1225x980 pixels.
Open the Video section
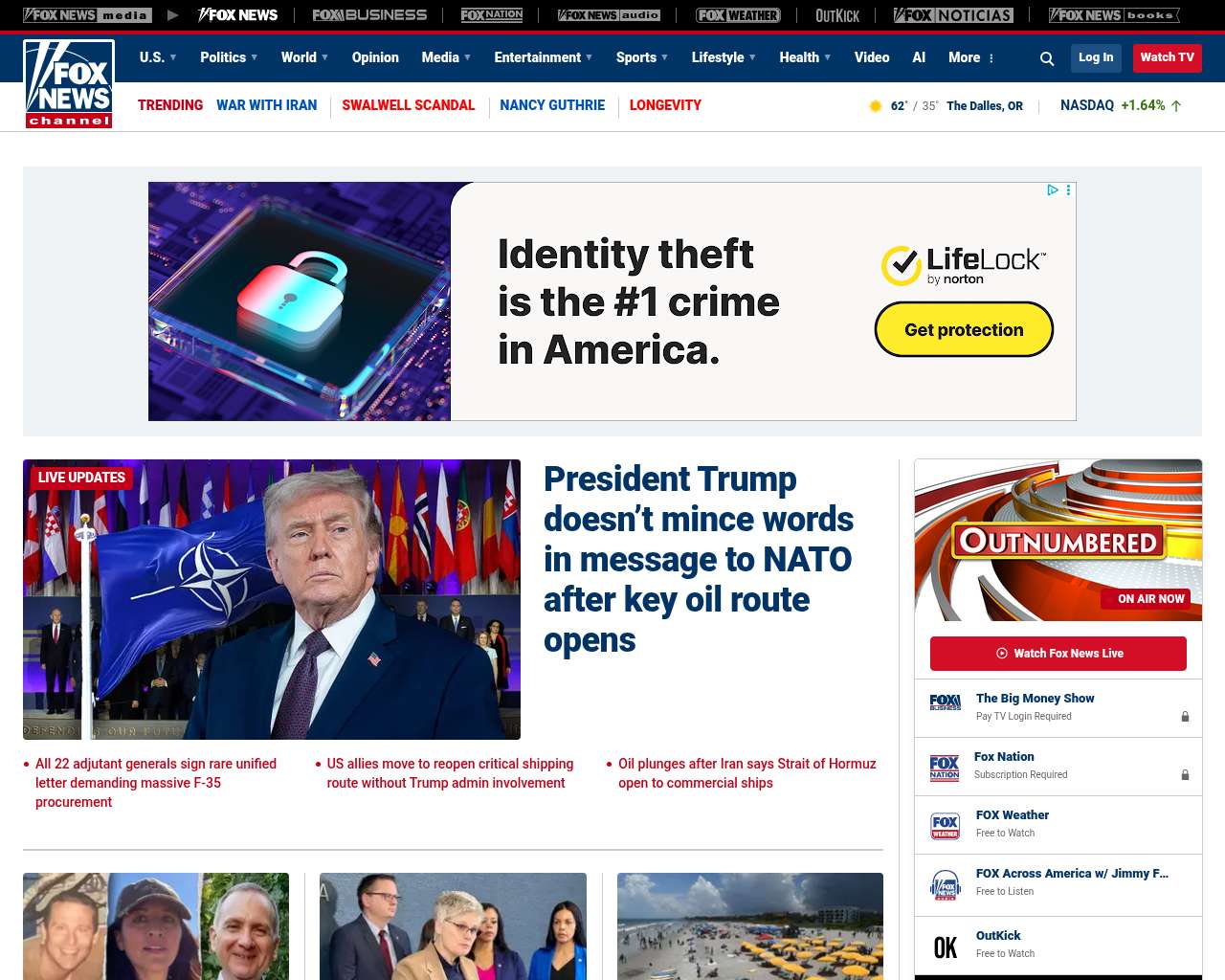coord(872,57)
